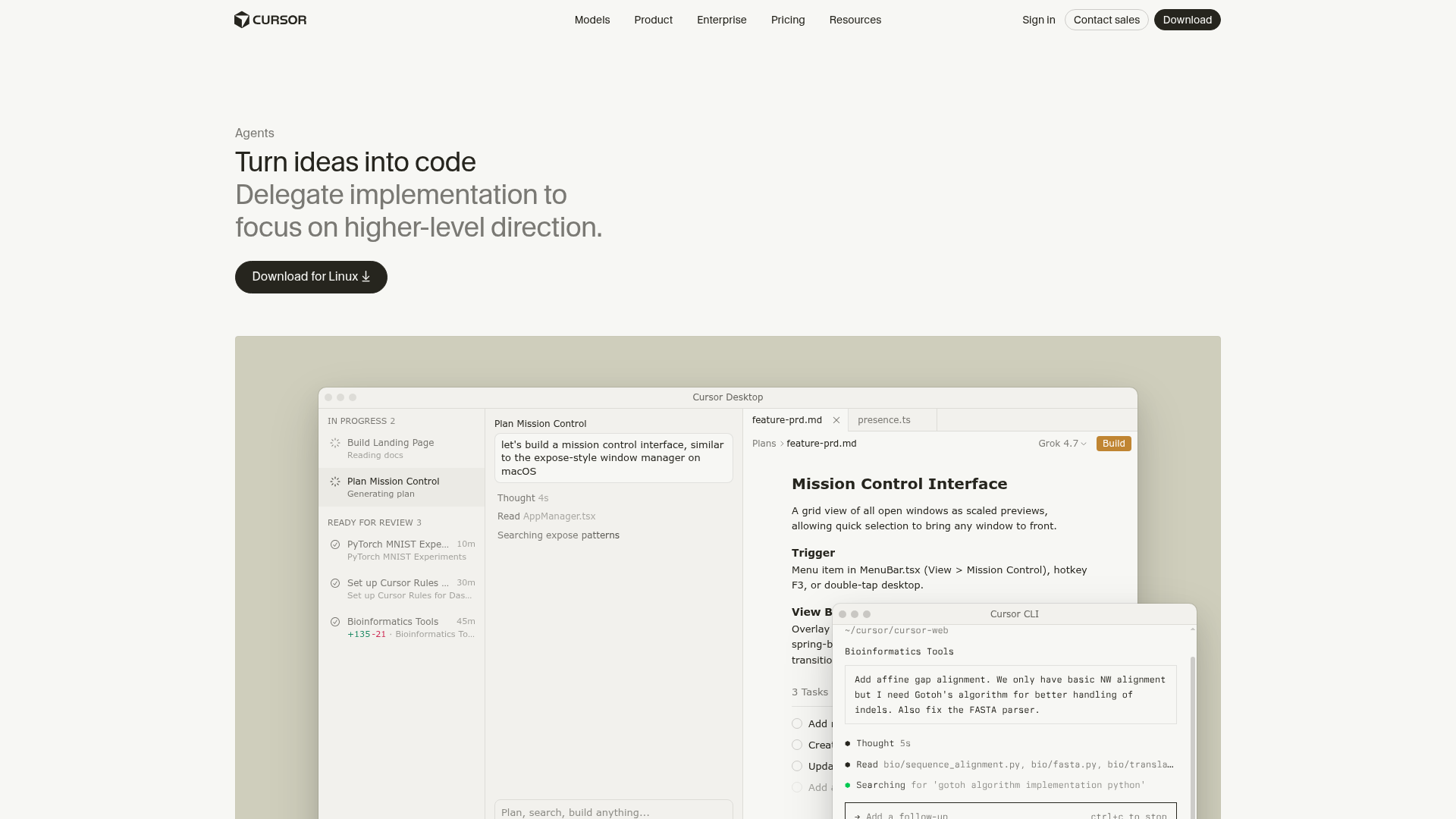Select Plan Mission Control task in sidebar
This screenshot has height=819, width=1456.
tap(402, 487)
